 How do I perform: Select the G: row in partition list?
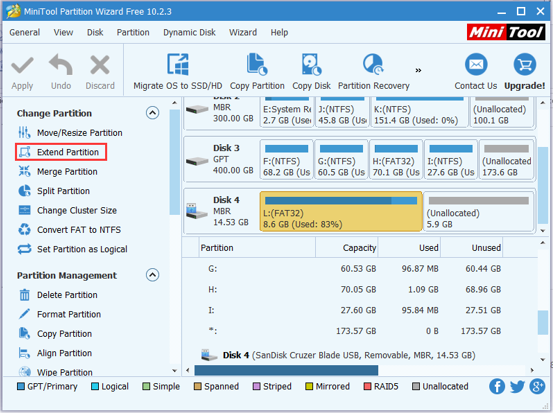click(x=360, y=269)
